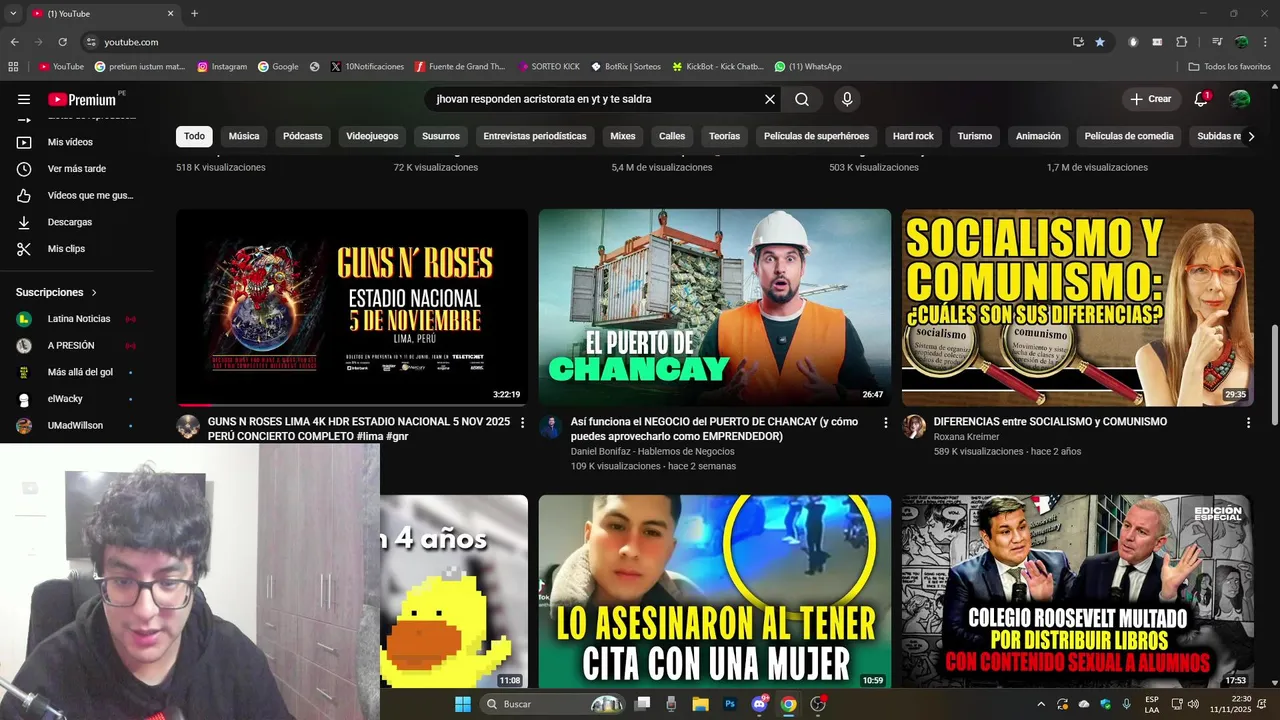
Task: Select the Entrevistas periodísticas chip
Action: [x=535, y=136]
